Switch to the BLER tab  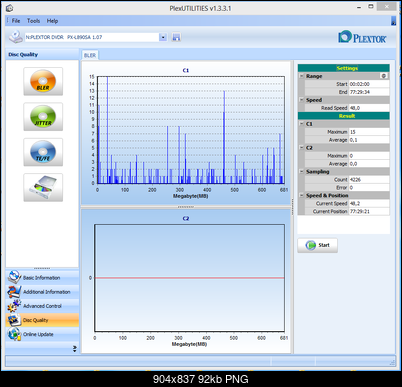90,55
